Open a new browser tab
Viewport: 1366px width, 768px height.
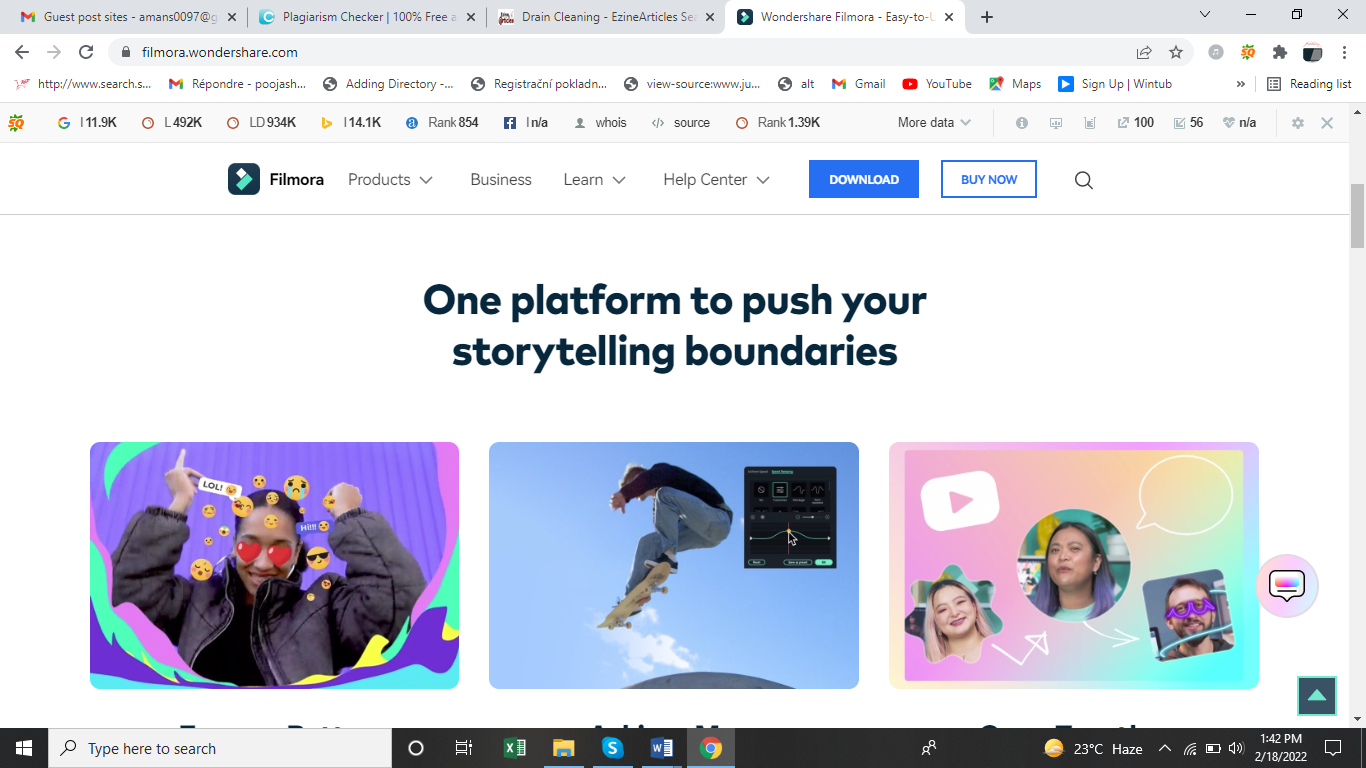tap(987, 17)
